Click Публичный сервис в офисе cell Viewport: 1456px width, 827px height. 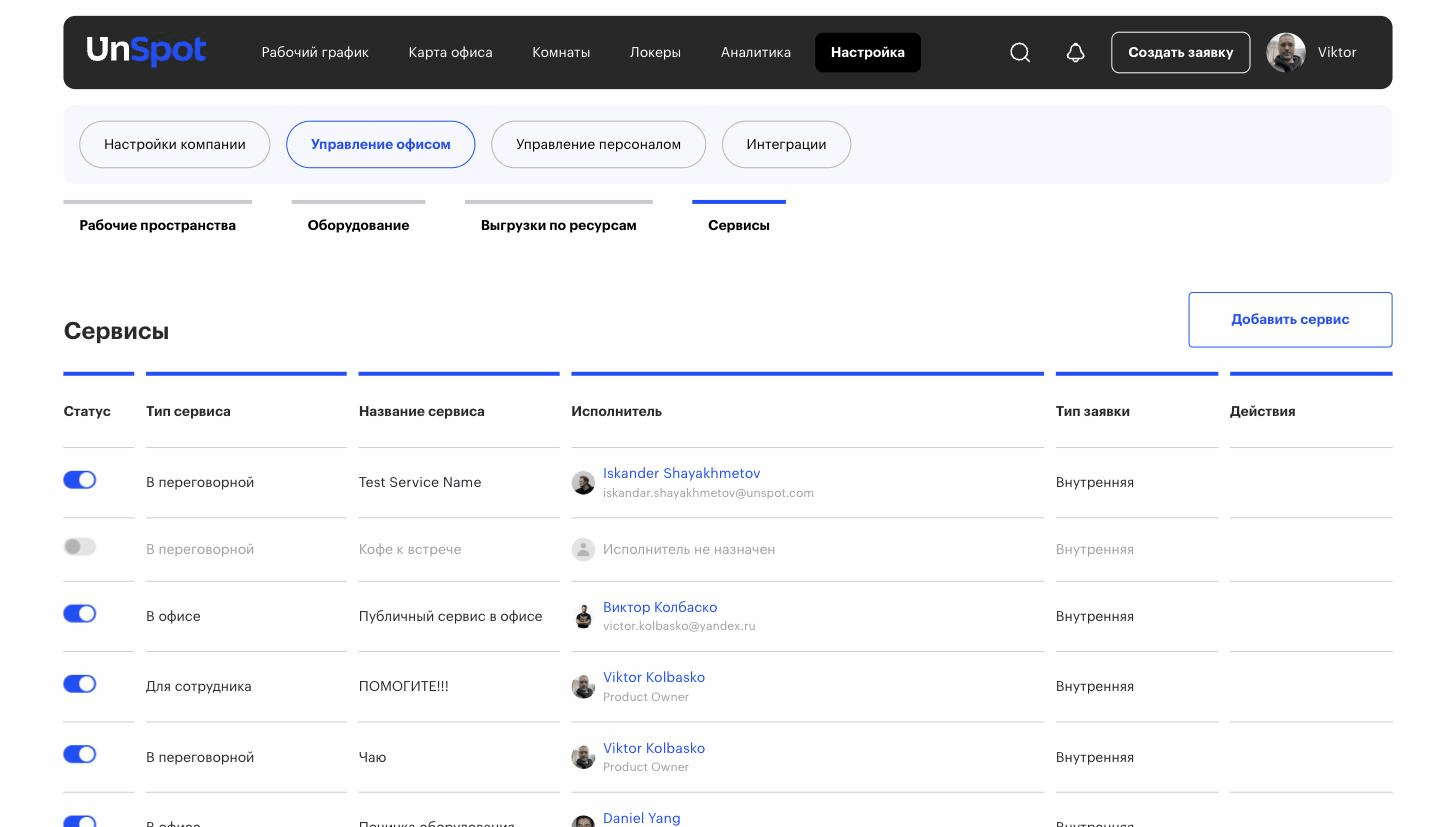tap(451, 616)
